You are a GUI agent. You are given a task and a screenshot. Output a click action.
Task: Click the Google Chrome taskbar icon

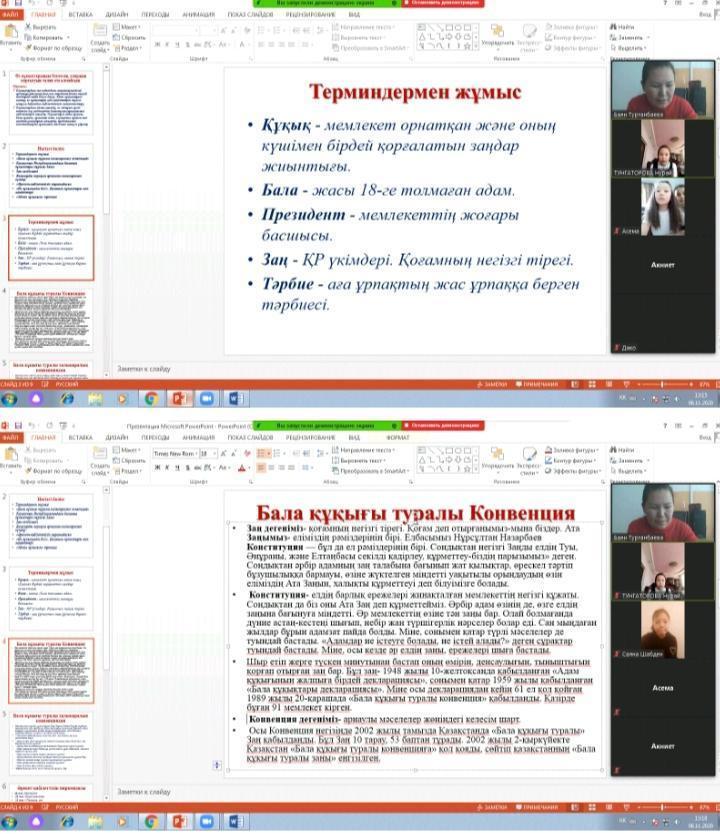click(151, 398)
